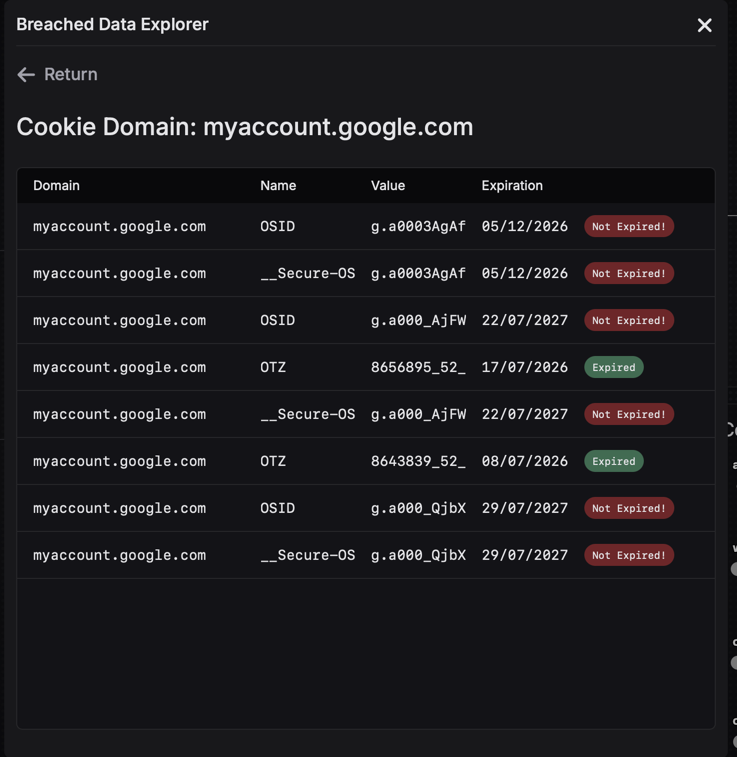
Task: Click Not Expired badge in __Secure-OS 29/07/2027 row
Action: [629, 555]
